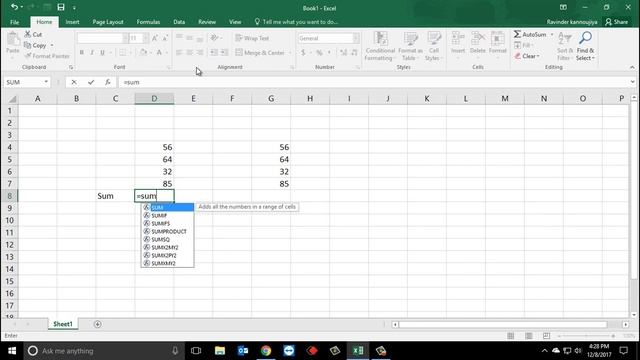640x360 pixels.
Task: Choose SUM from the autocomplete list
Action: pyautogui.click(x=168, y=207)
